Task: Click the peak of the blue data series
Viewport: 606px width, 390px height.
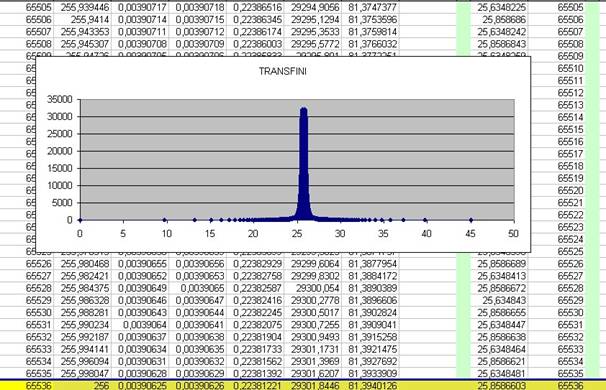Action: click(303, 111)
